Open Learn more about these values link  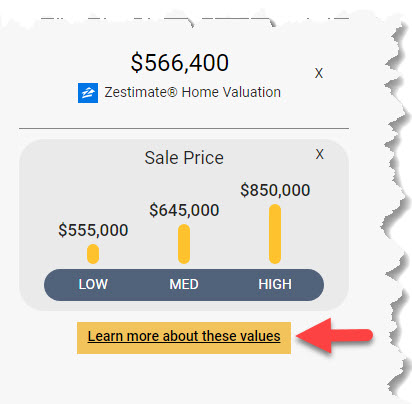point(184,336)
